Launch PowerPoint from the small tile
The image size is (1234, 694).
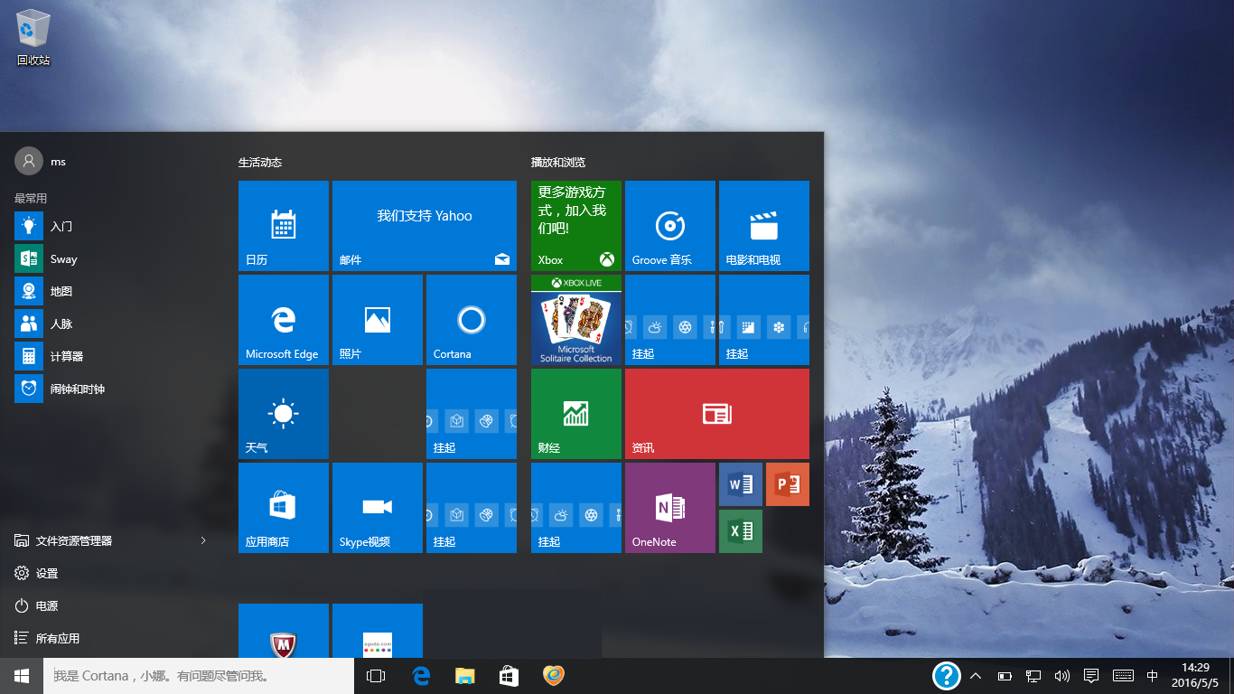(787, 484)
